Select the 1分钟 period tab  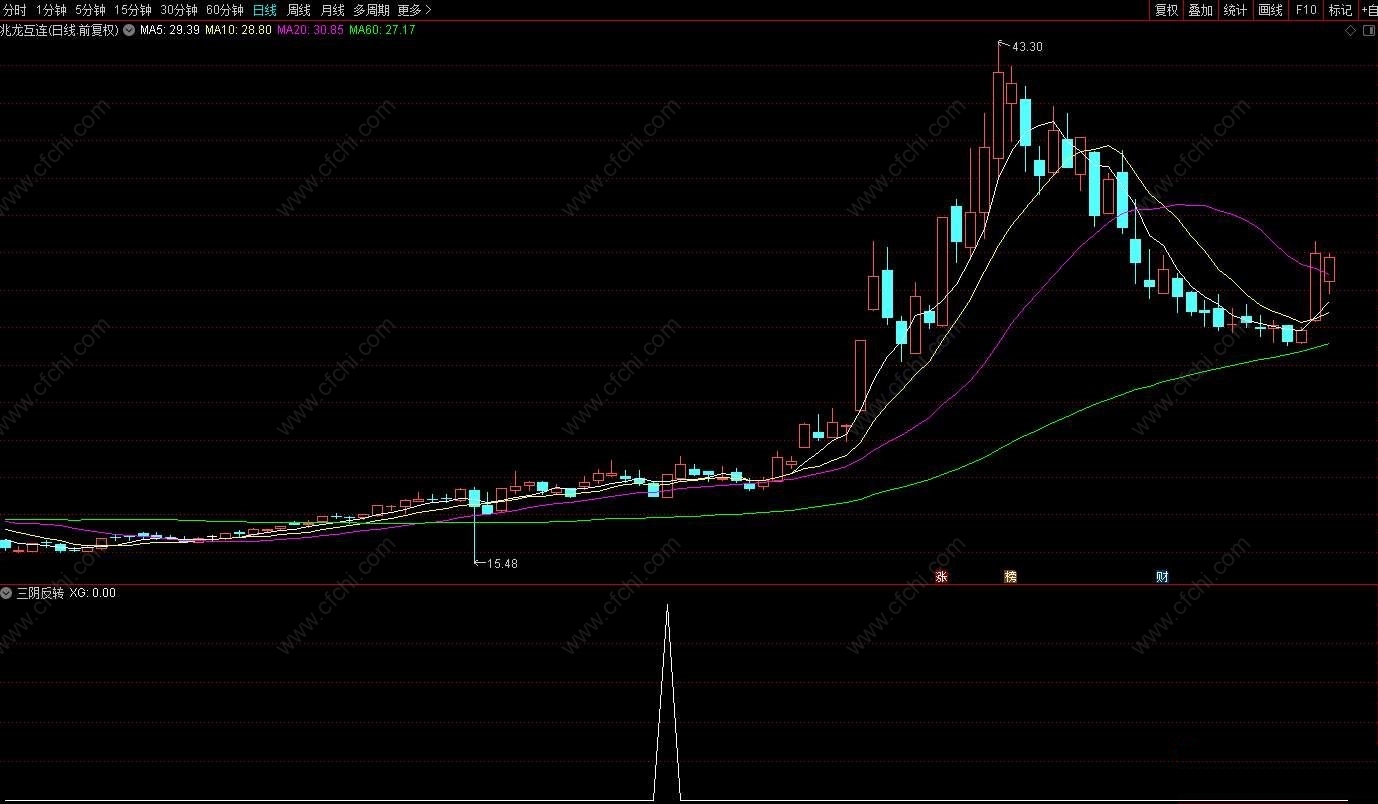coord(50,10)
